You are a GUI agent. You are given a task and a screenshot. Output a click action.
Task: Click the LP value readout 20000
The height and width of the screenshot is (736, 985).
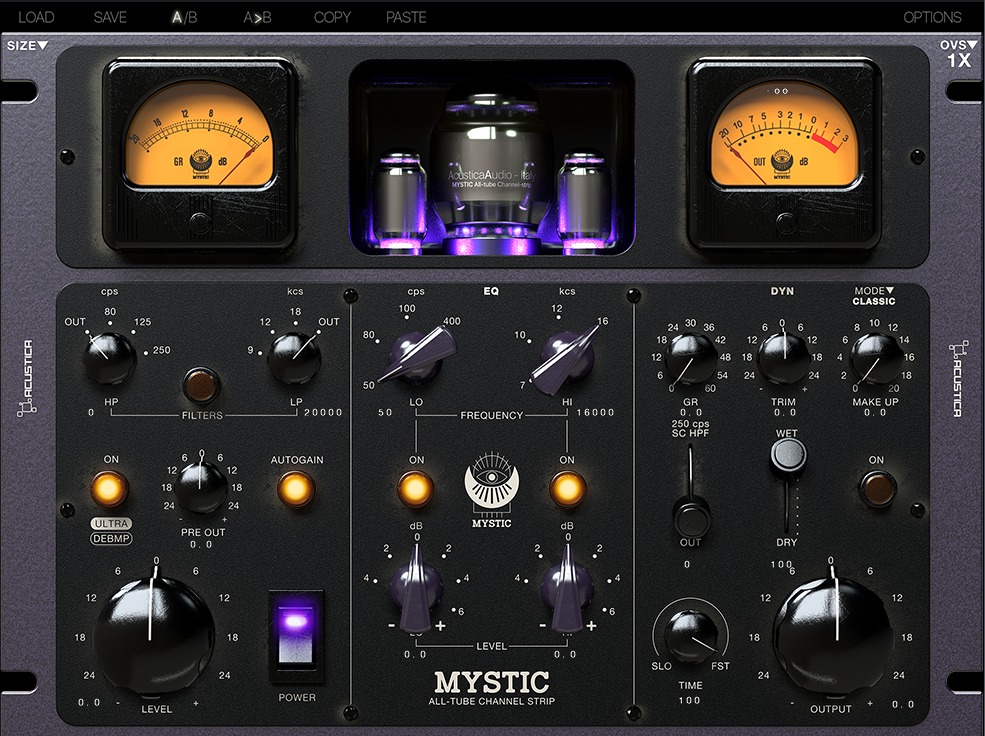click(323, 413)
